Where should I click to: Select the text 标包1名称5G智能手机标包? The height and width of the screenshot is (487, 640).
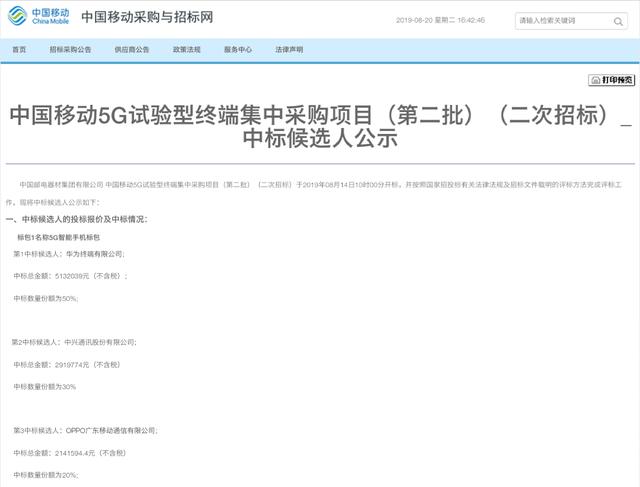[x=58, y=237]
